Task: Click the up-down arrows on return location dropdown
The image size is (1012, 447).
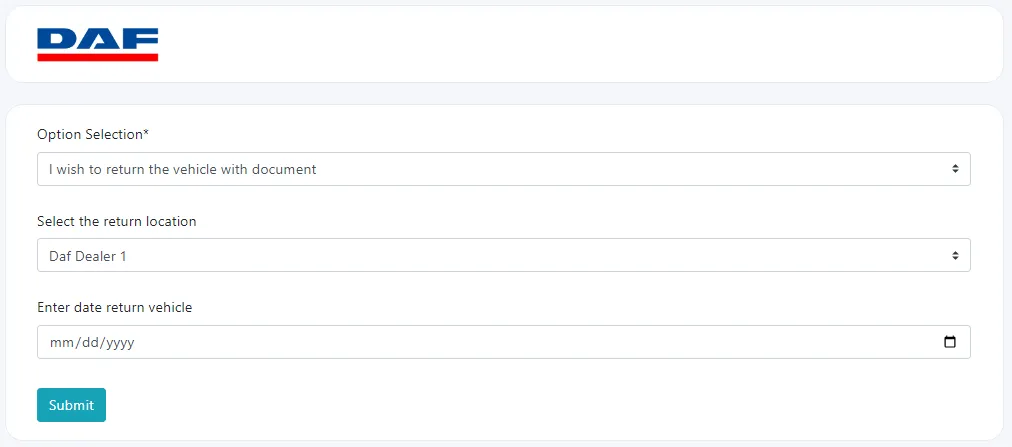Action: 955,255
